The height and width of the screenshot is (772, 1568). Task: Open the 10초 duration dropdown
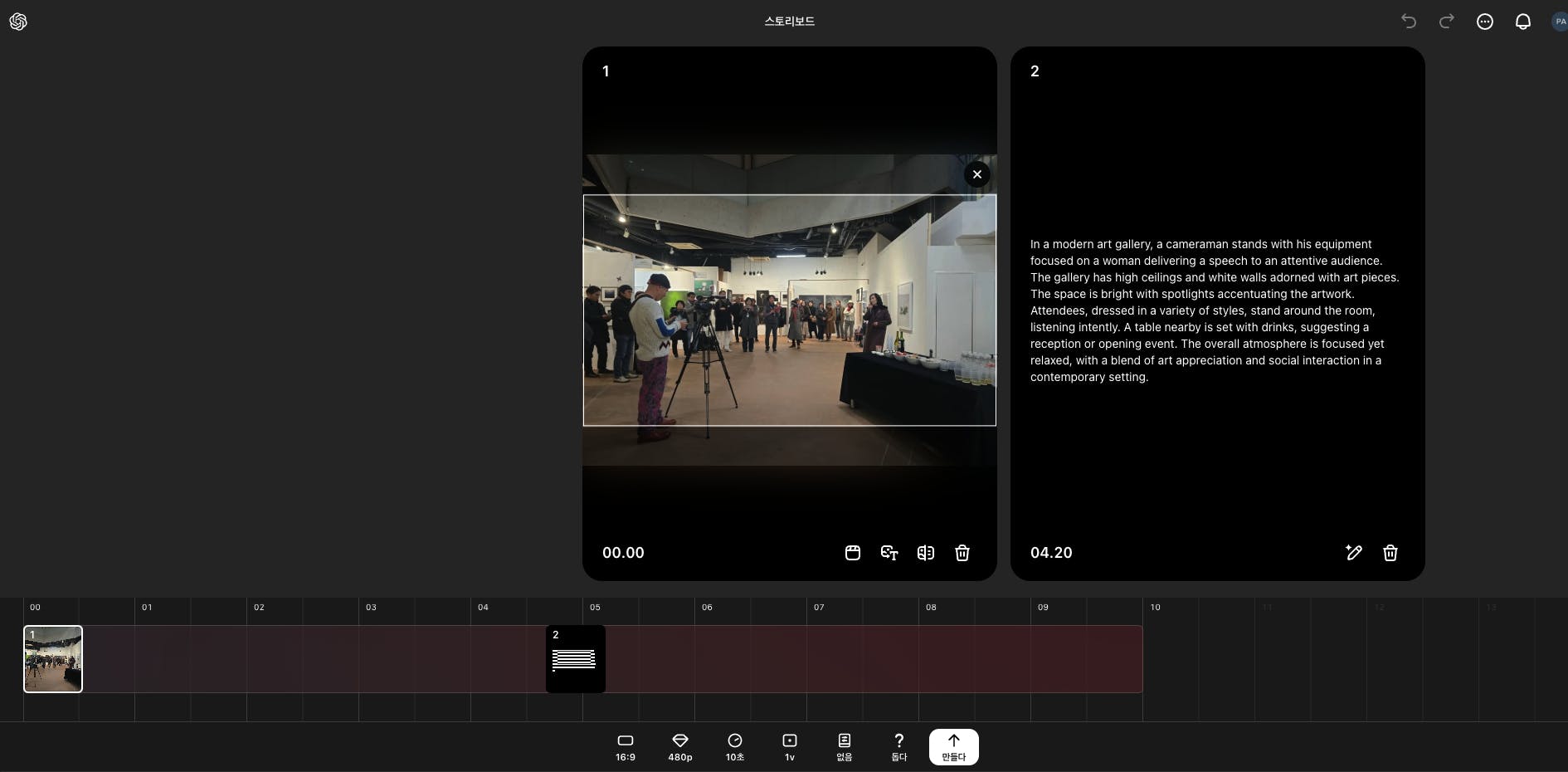[735, 747]
